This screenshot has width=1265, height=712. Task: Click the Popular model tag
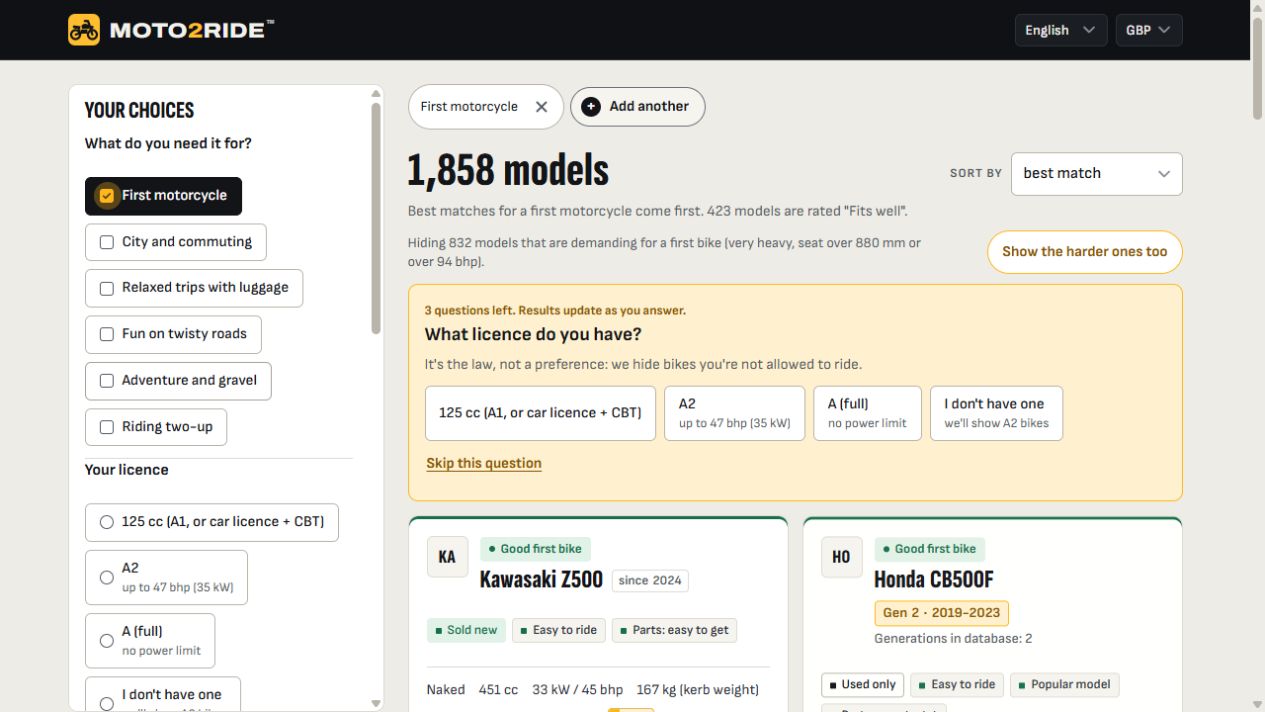1064,685
